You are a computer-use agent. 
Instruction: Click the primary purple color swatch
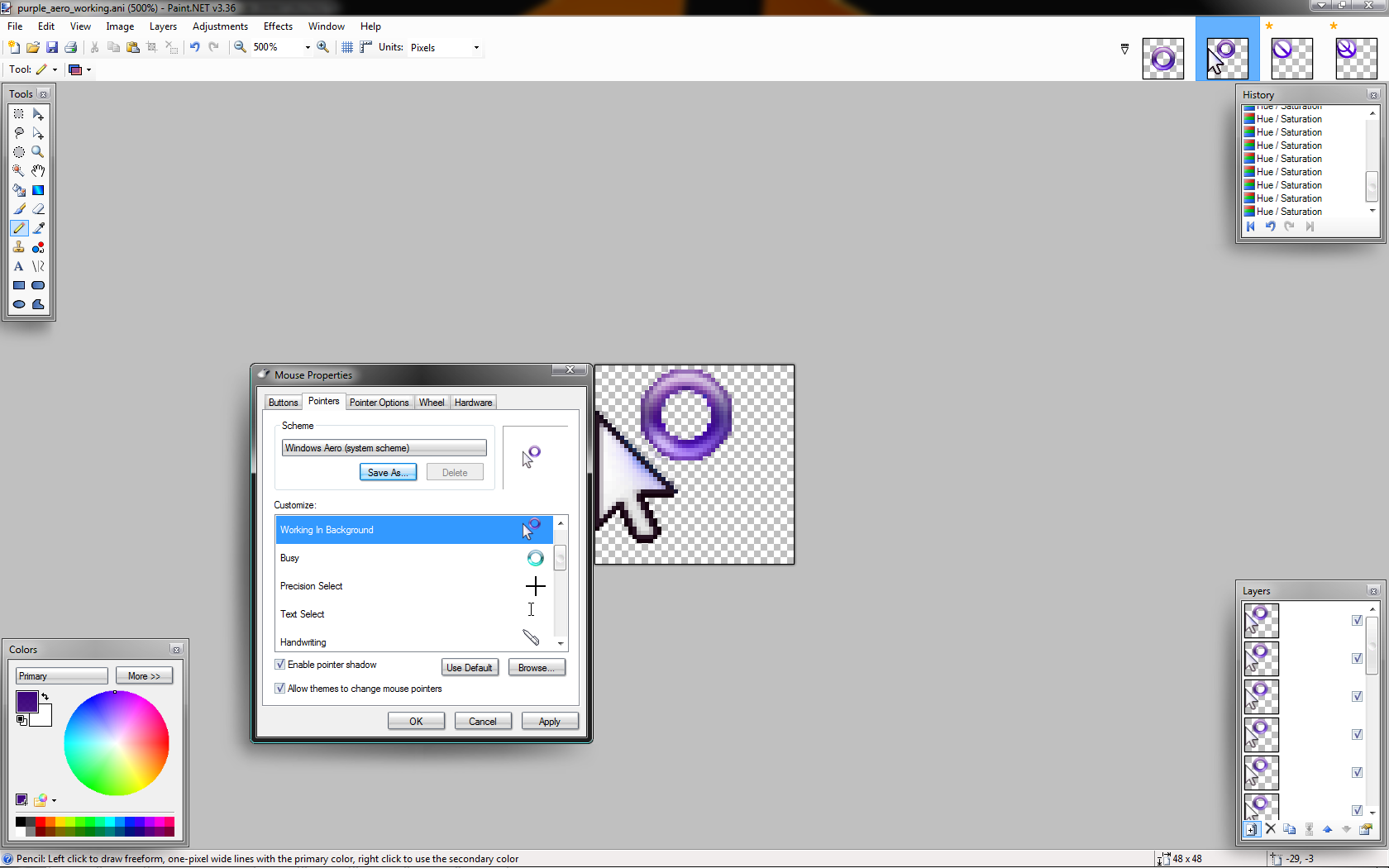pyautogui.click(x=26, y=702)
